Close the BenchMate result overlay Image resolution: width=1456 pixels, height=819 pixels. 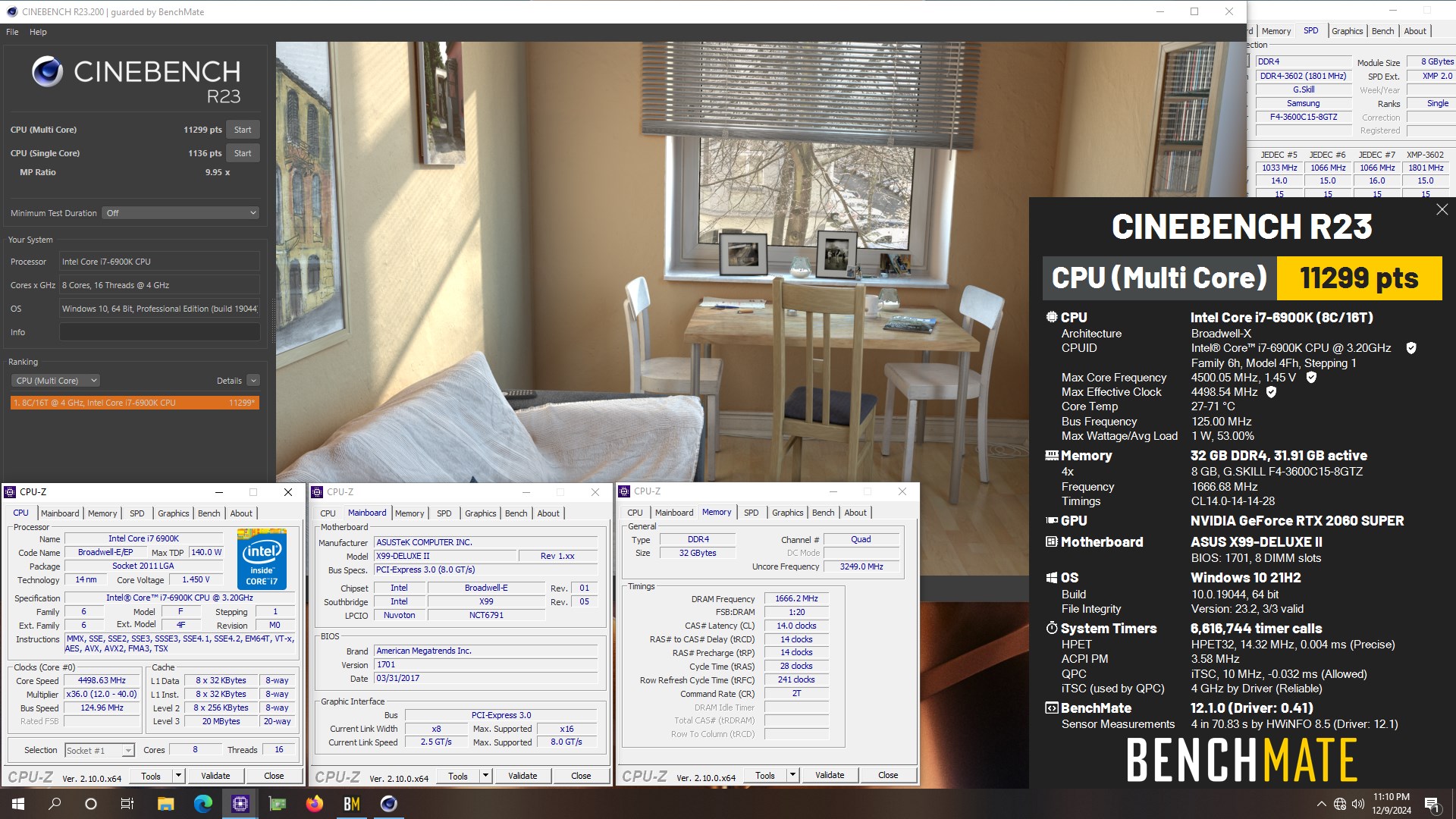(1442, 209)
